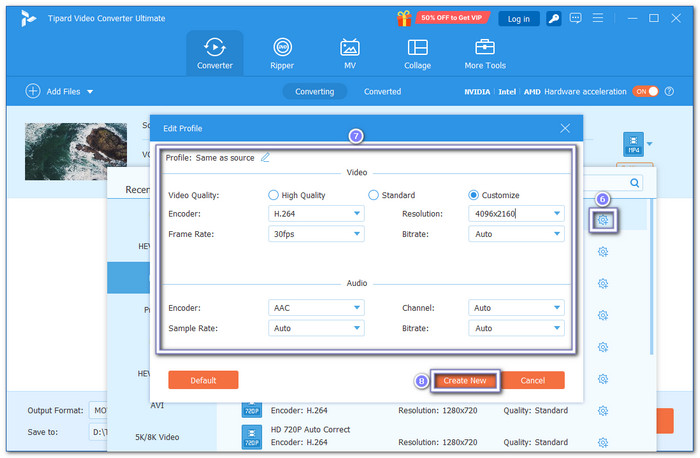Click the Create New button
Image resolution: width=700 pixels, height=458 pixels.
coord(465,381)
